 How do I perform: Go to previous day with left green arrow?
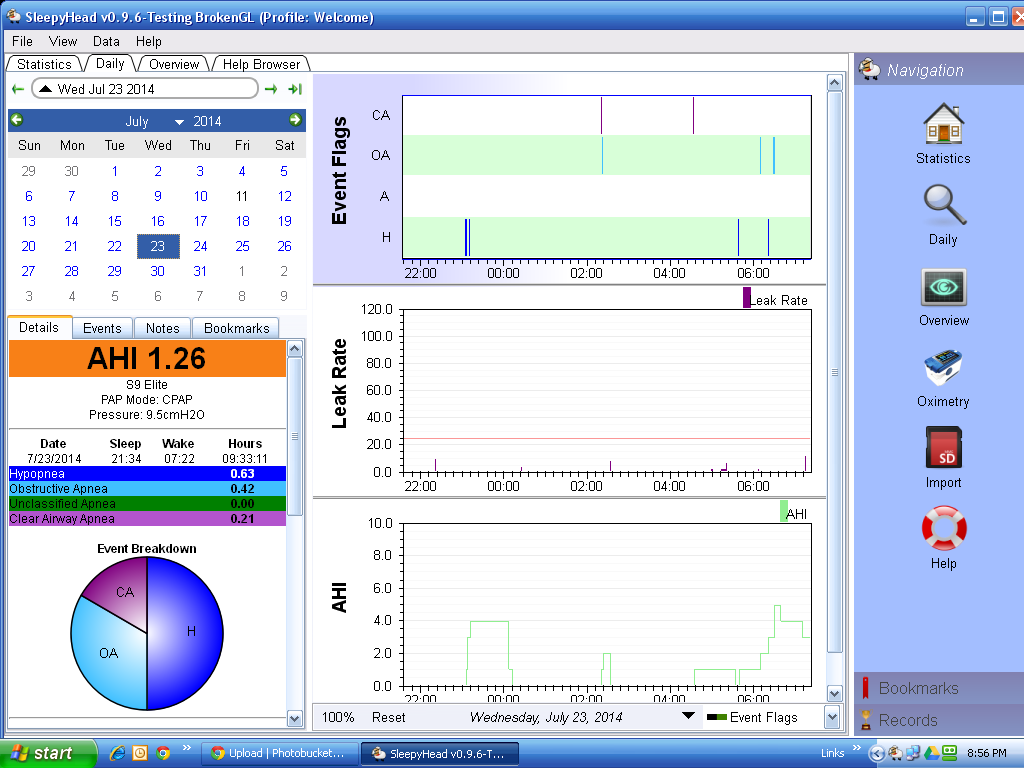click(x=17, y=89)
